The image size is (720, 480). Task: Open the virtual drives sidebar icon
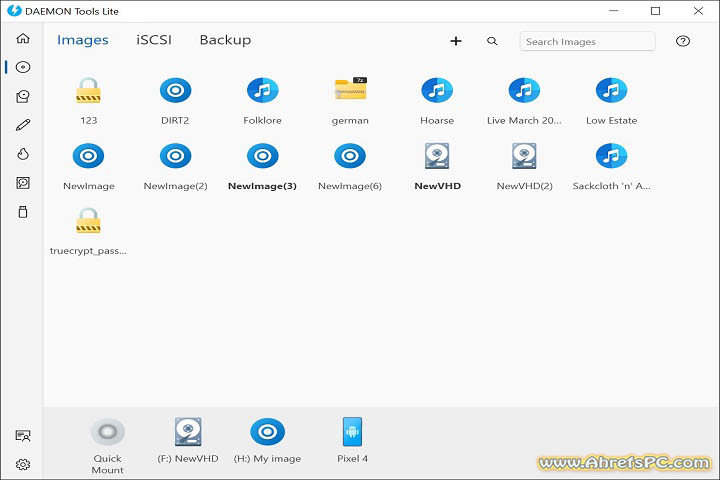tap(23, 96)
